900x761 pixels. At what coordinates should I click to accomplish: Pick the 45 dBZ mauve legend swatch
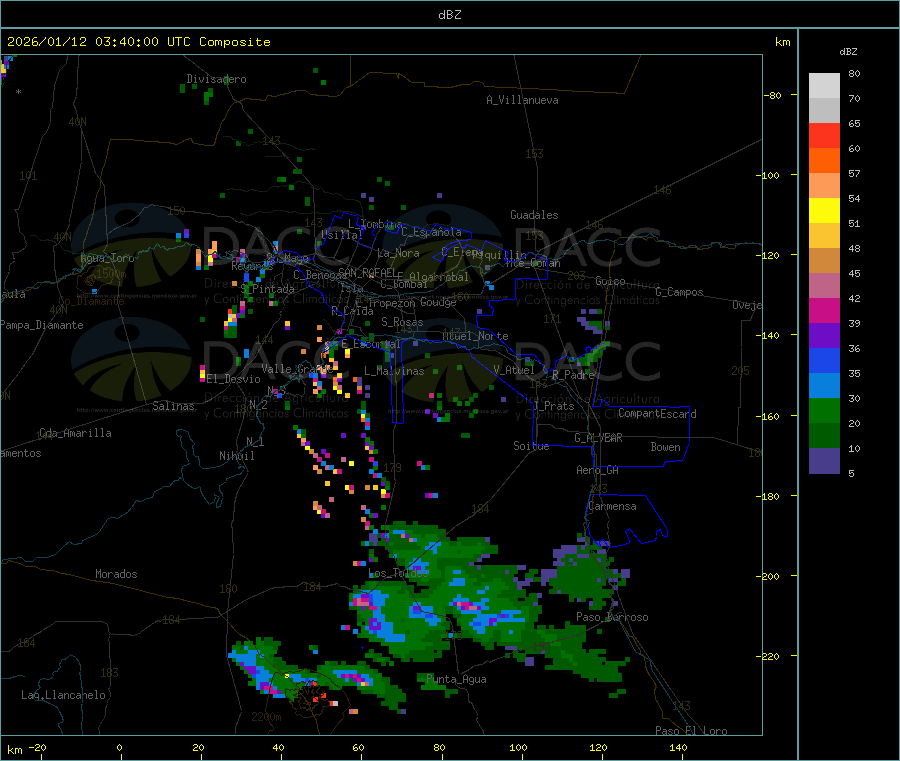(824, 285)
